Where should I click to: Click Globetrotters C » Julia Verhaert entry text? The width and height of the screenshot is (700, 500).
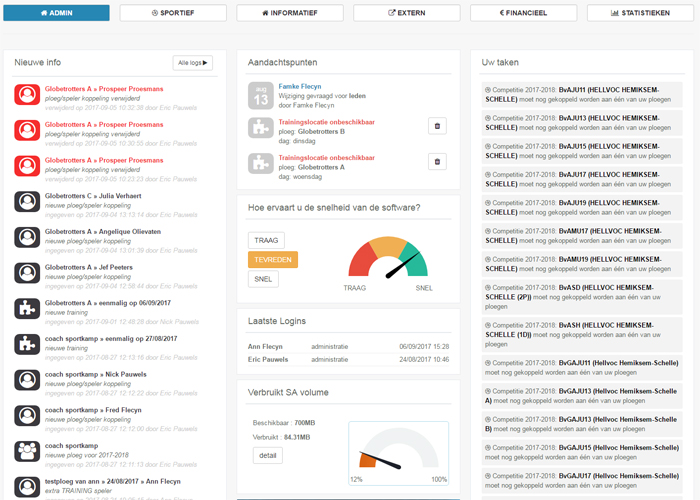pos(93,196)
